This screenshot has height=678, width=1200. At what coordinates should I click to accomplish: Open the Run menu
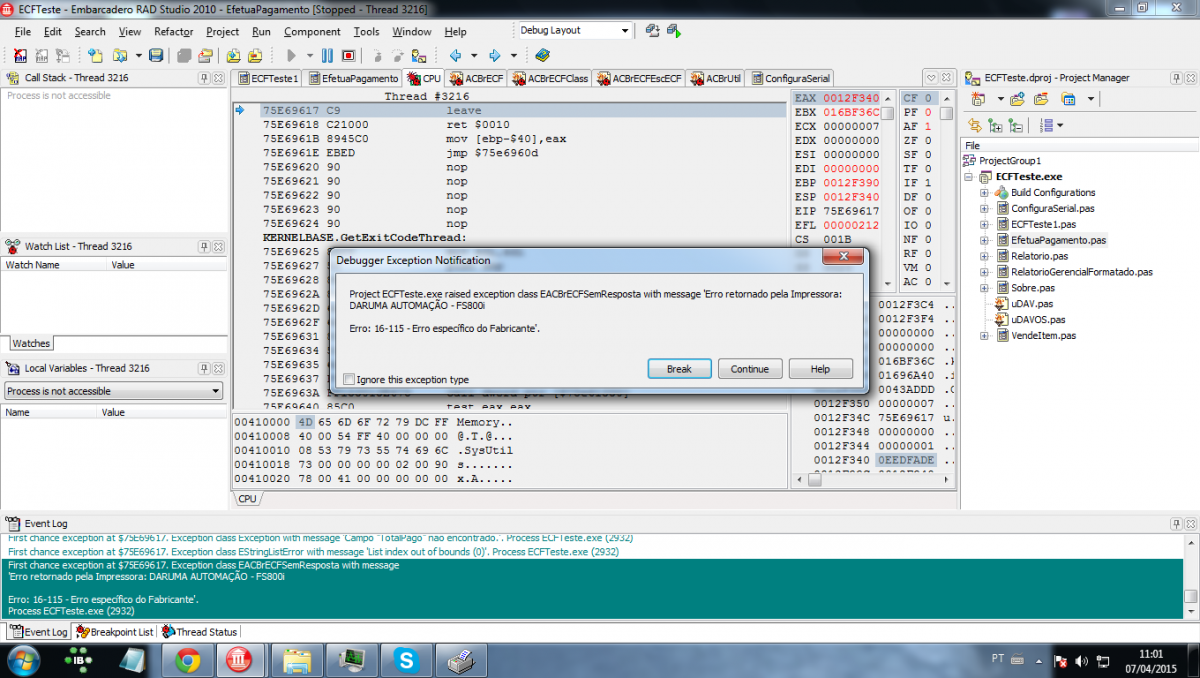coord(261,31)
